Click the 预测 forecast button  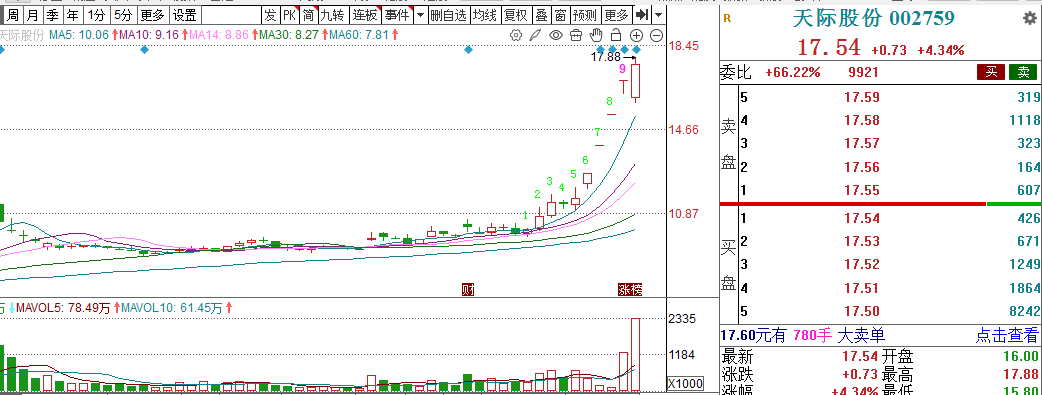pyautogui.click(x=585, y=14)
